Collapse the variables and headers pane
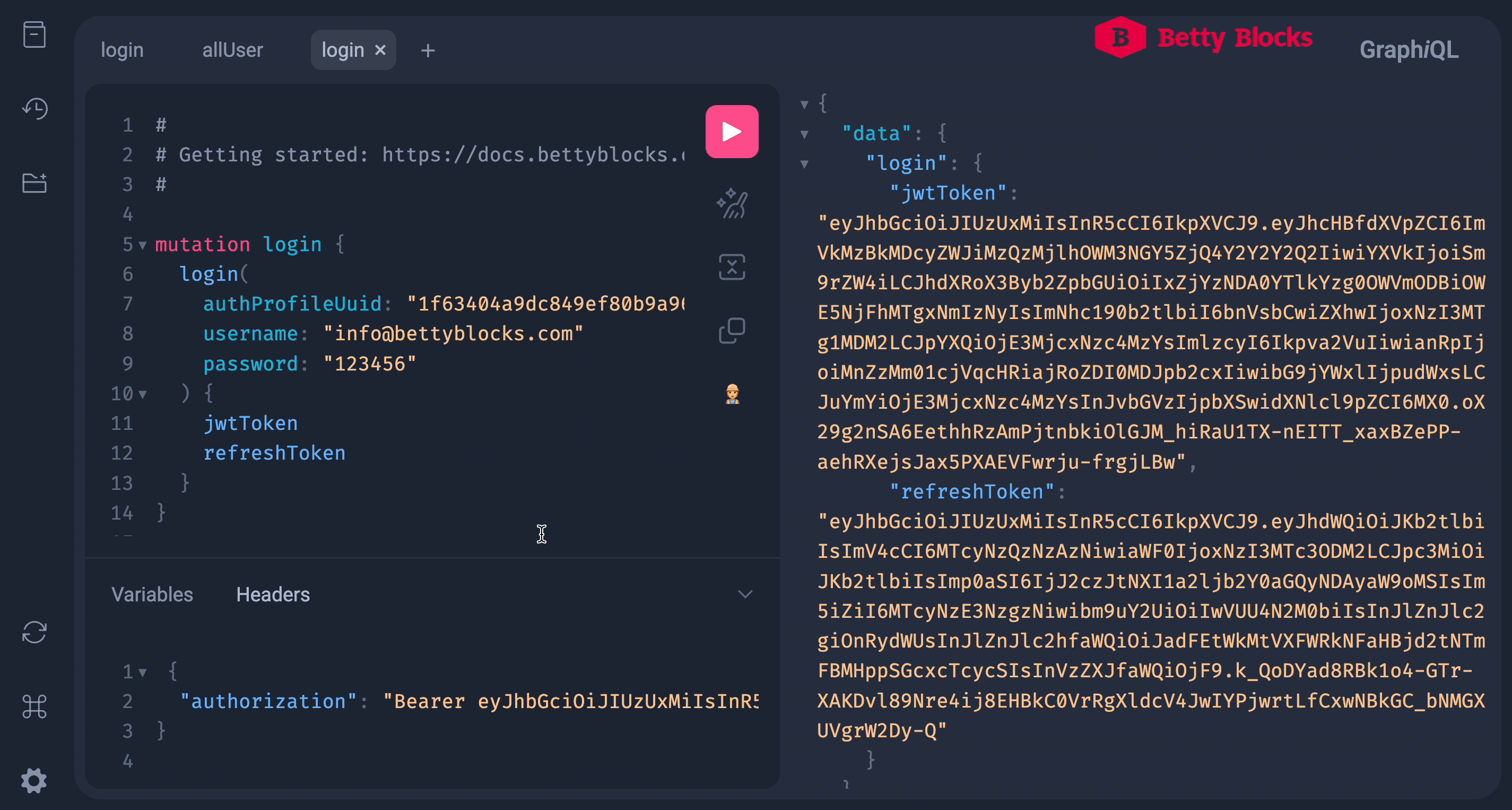Viewport: 1512px width, 810px height. click(745, 594)
